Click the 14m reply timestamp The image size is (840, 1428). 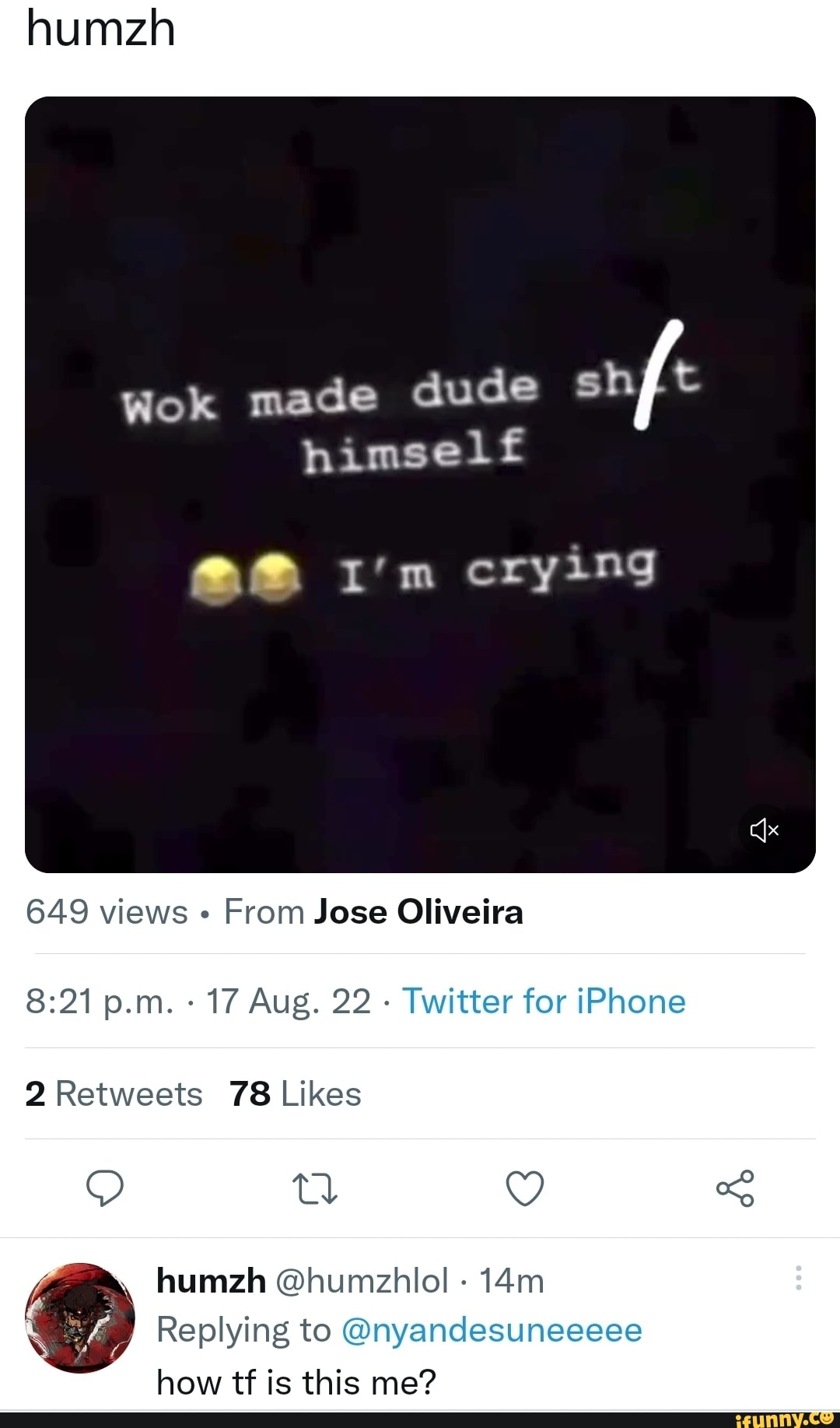point(511,1280)
